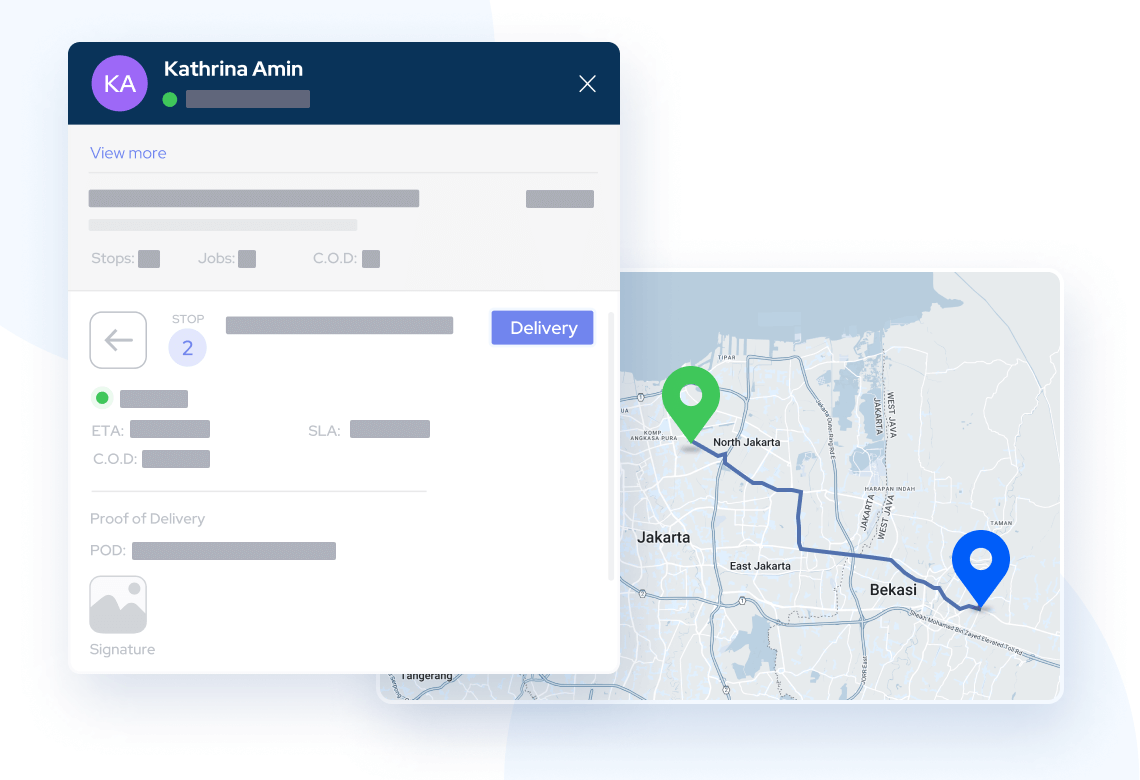Click the panel's vertical scrollbar

tap(611, 446)
